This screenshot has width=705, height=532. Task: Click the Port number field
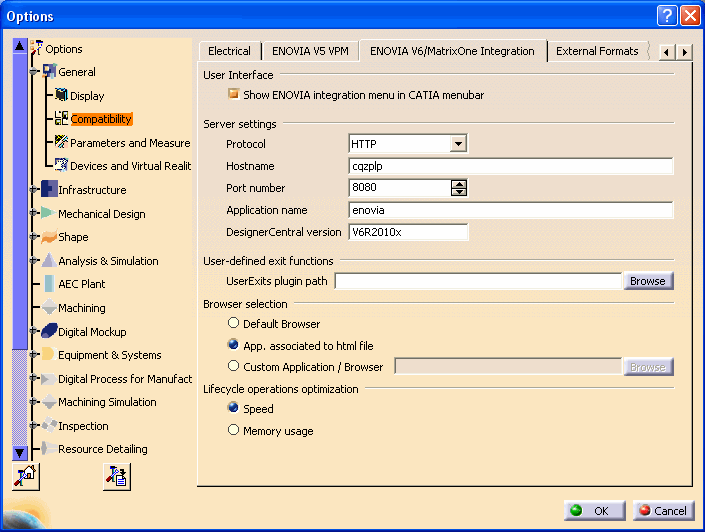click(400, 188)
